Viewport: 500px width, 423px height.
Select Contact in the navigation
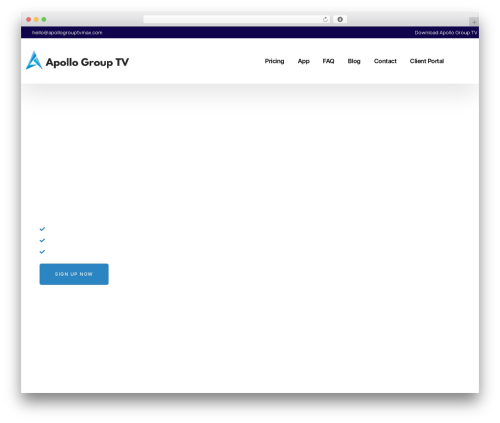(385, 61)
